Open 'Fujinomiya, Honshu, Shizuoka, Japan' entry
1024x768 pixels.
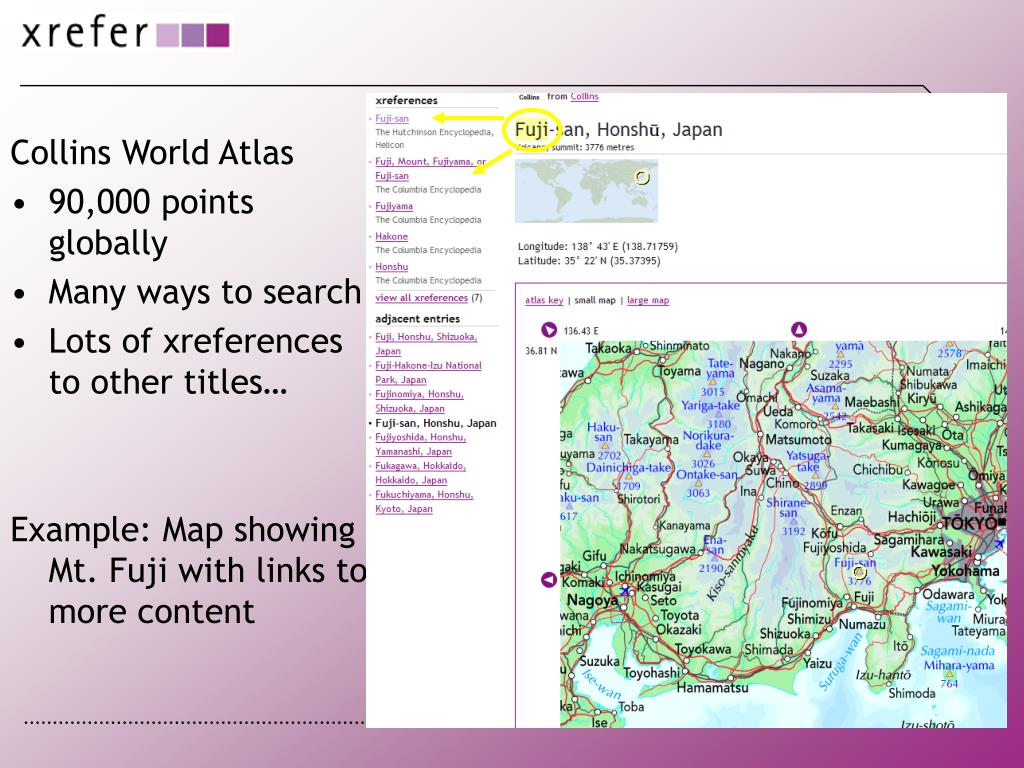(419, 401)
